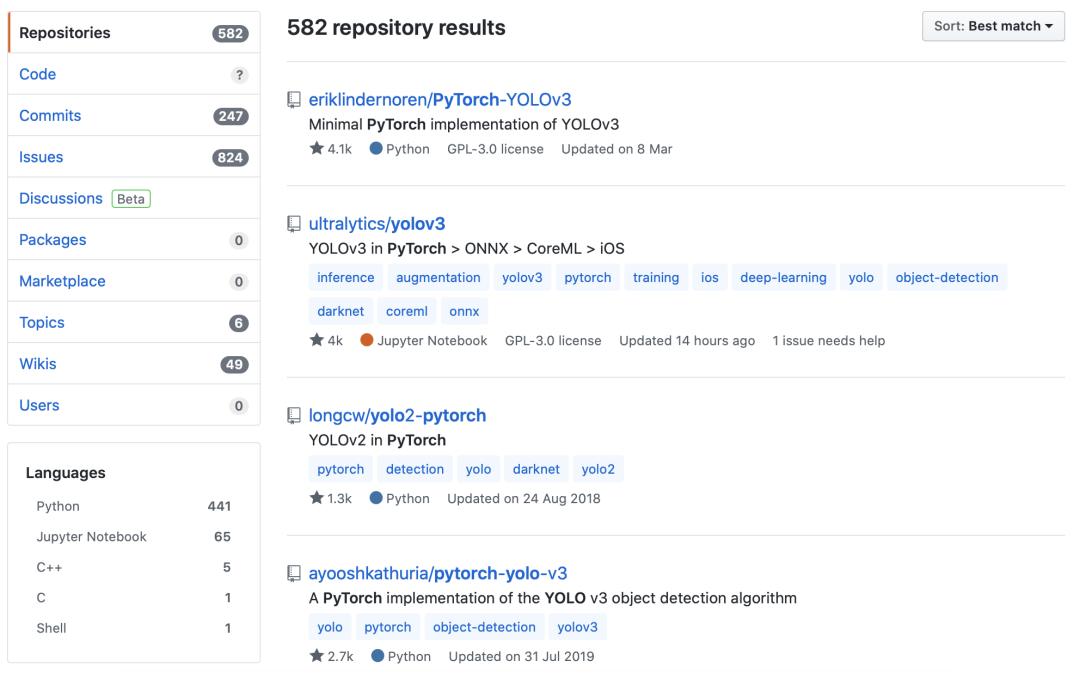Filter by Jupyter Notebook language

(91, 537)
